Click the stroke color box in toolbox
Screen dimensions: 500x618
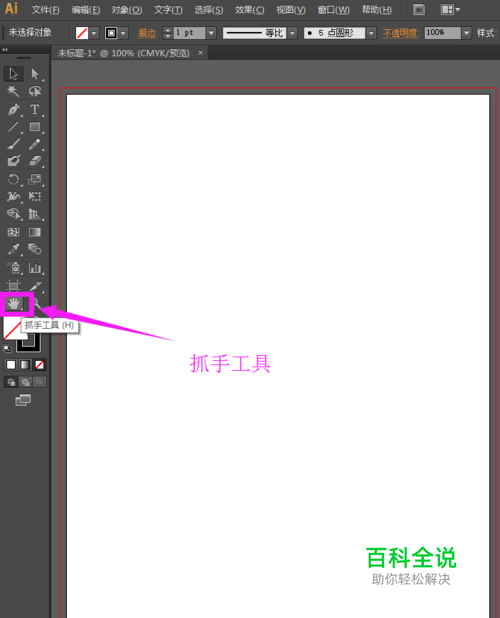(28, 341)
